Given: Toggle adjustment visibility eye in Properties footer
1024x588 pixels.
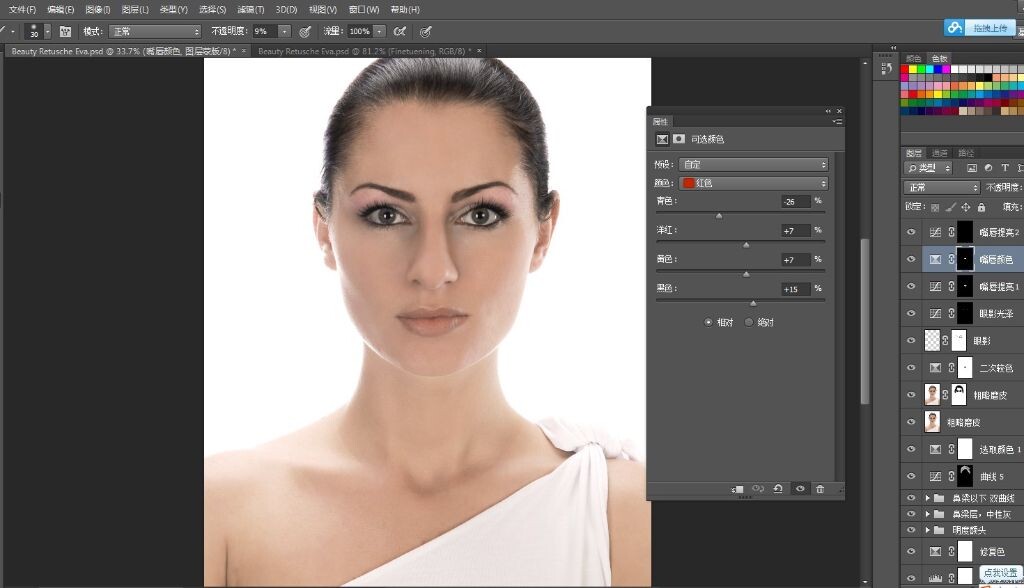Looking at the screenshot, I should [x=800, y=489].
